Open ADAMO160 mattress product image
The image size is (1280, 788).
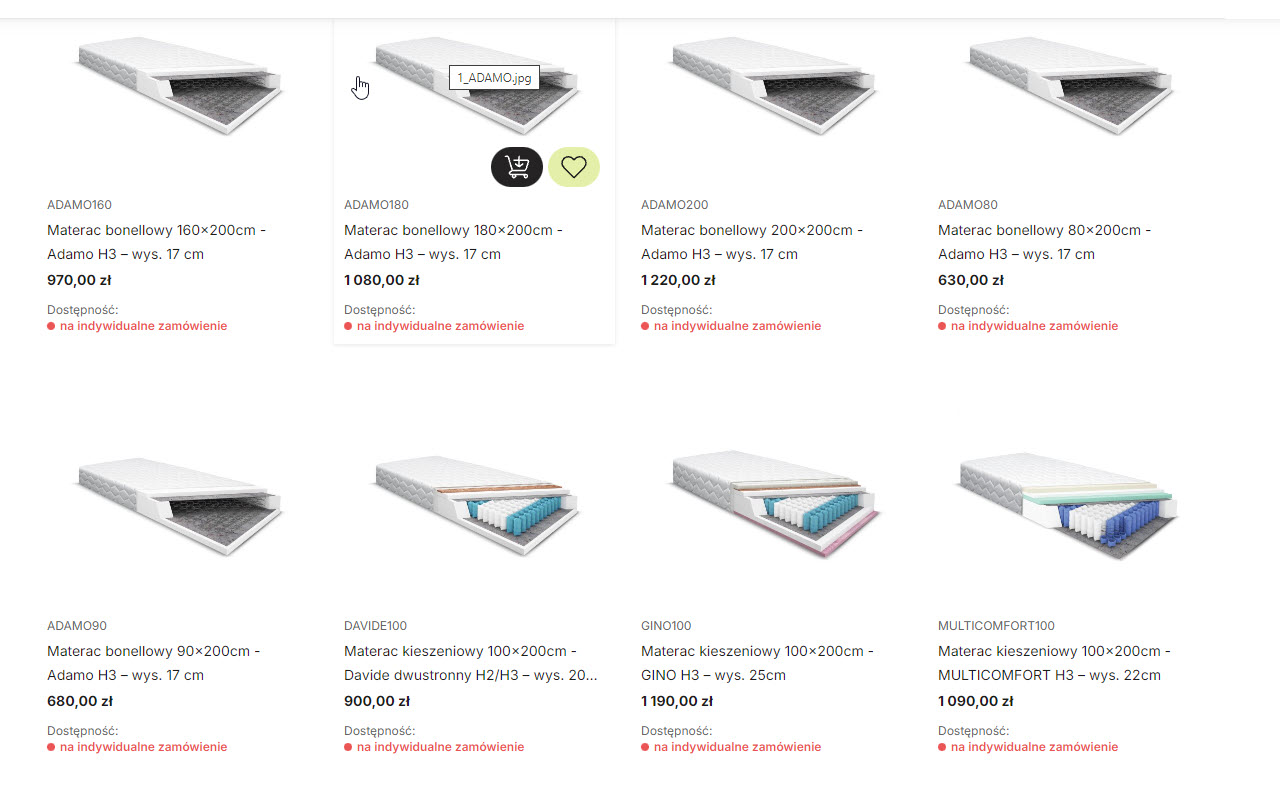(x=180, y=85)
